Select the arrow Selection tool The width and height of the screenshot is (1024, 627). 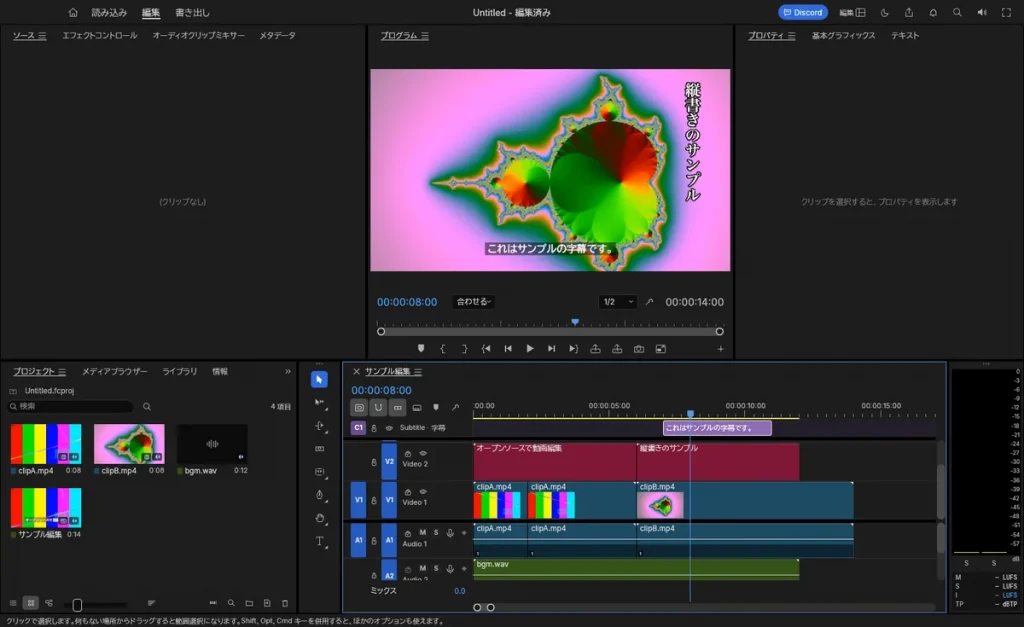tap(319, 379)
